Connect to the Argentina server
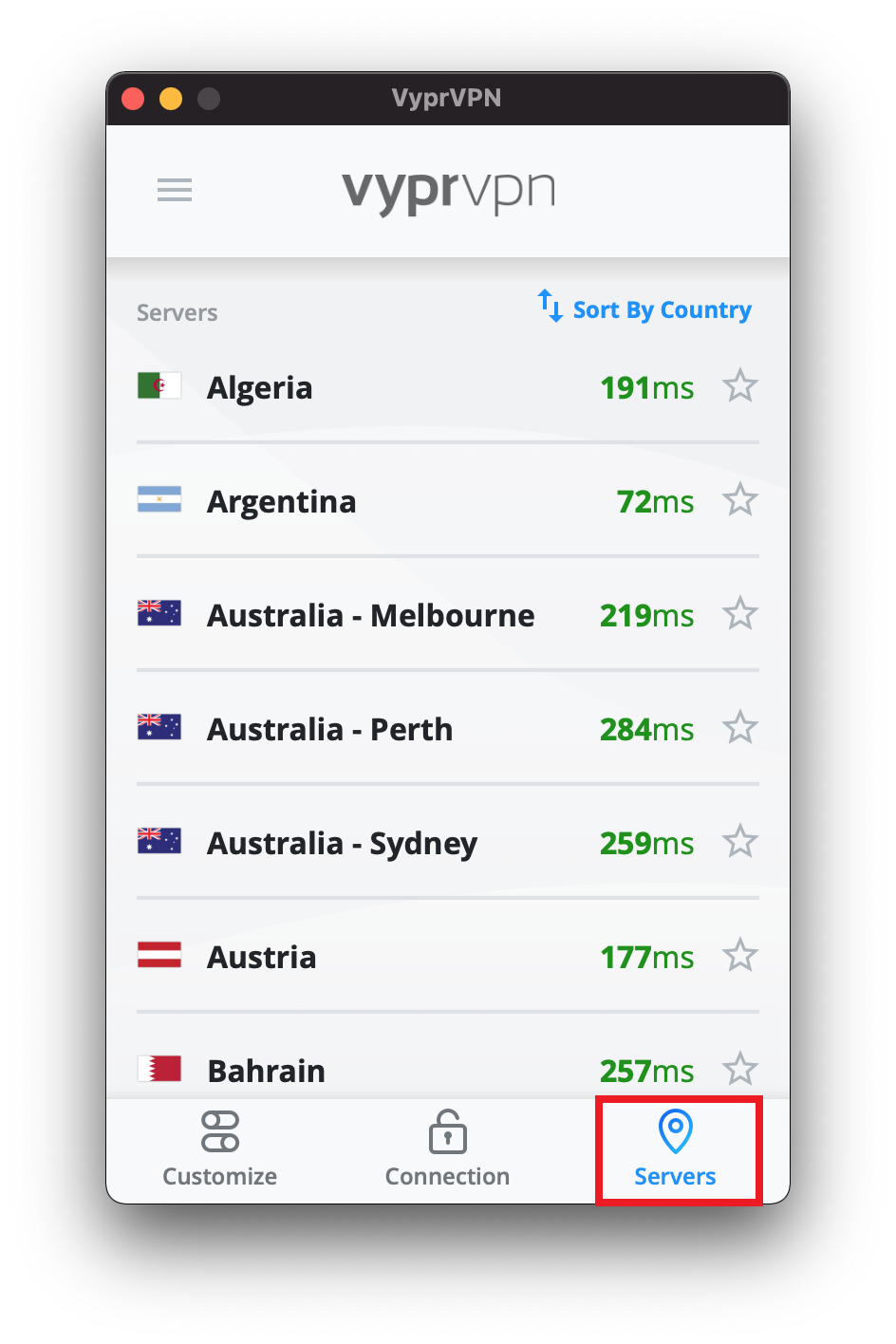Image resolution: width=896 pixels, height=1344 pixels. [281, 500]
